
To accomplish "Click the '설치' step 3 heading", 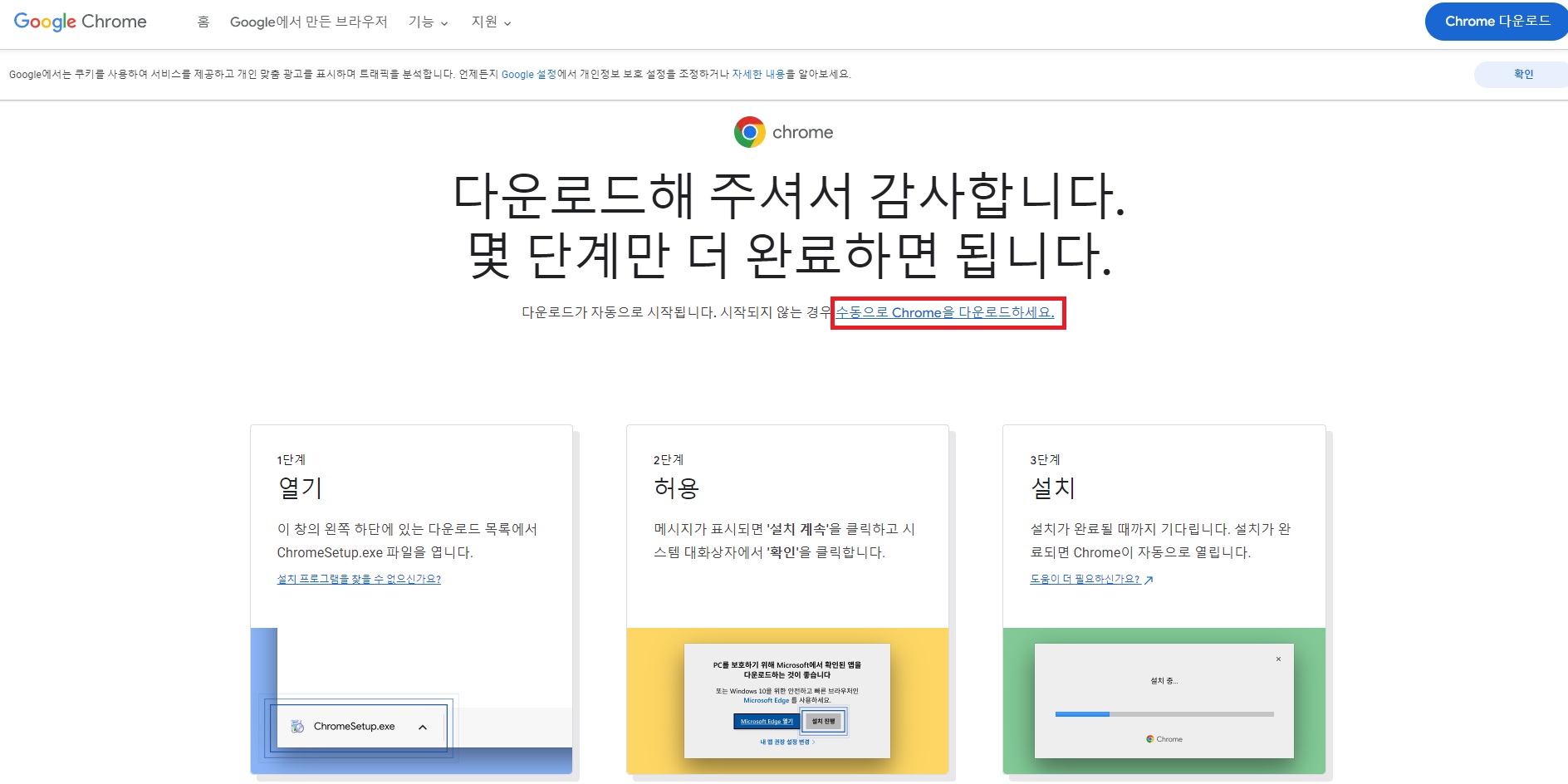I will [1053, 488].
